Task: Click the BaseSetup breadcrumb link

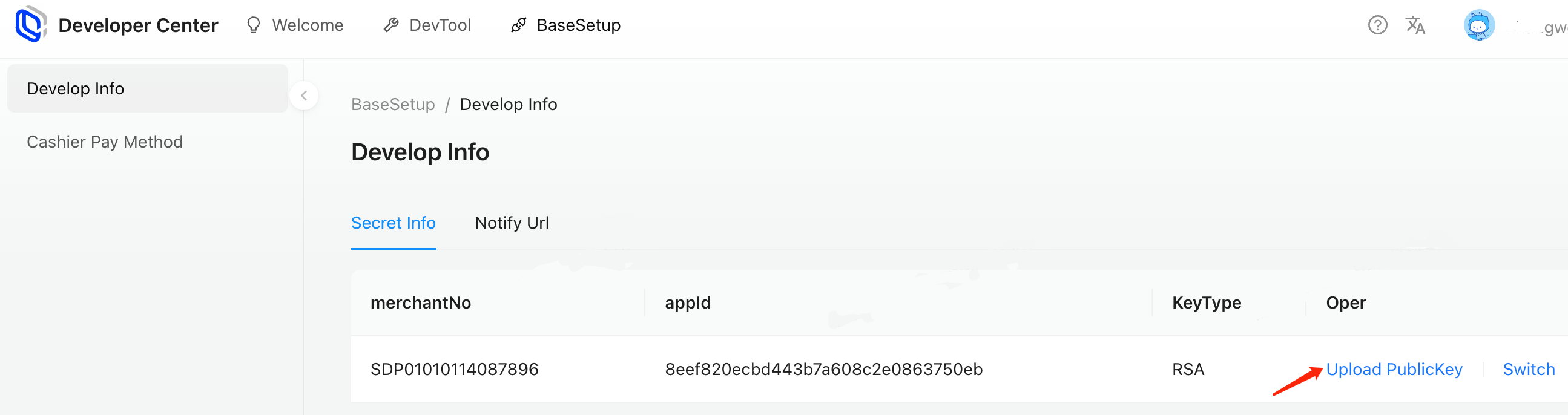Action: 393,105
